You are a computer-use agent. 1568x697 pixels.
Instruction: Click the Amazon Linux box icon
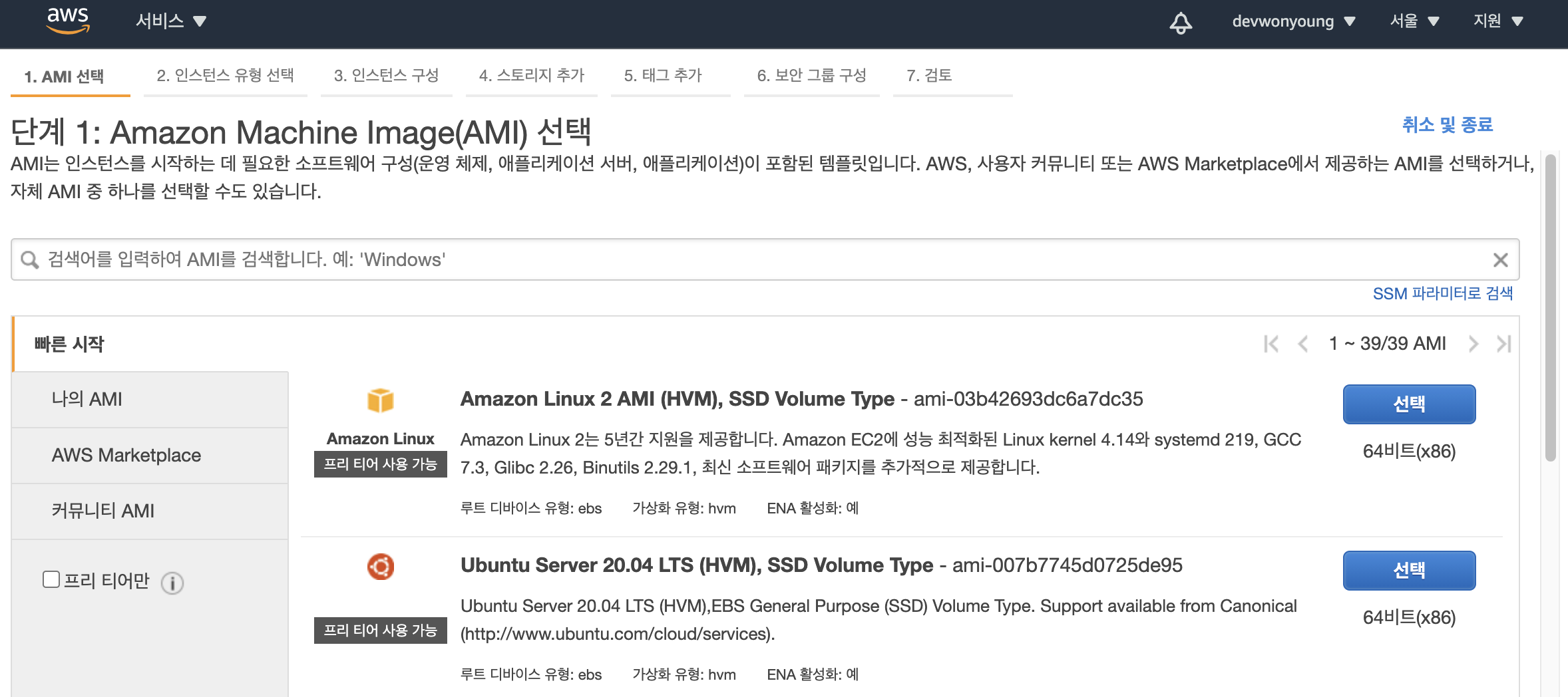381,400
